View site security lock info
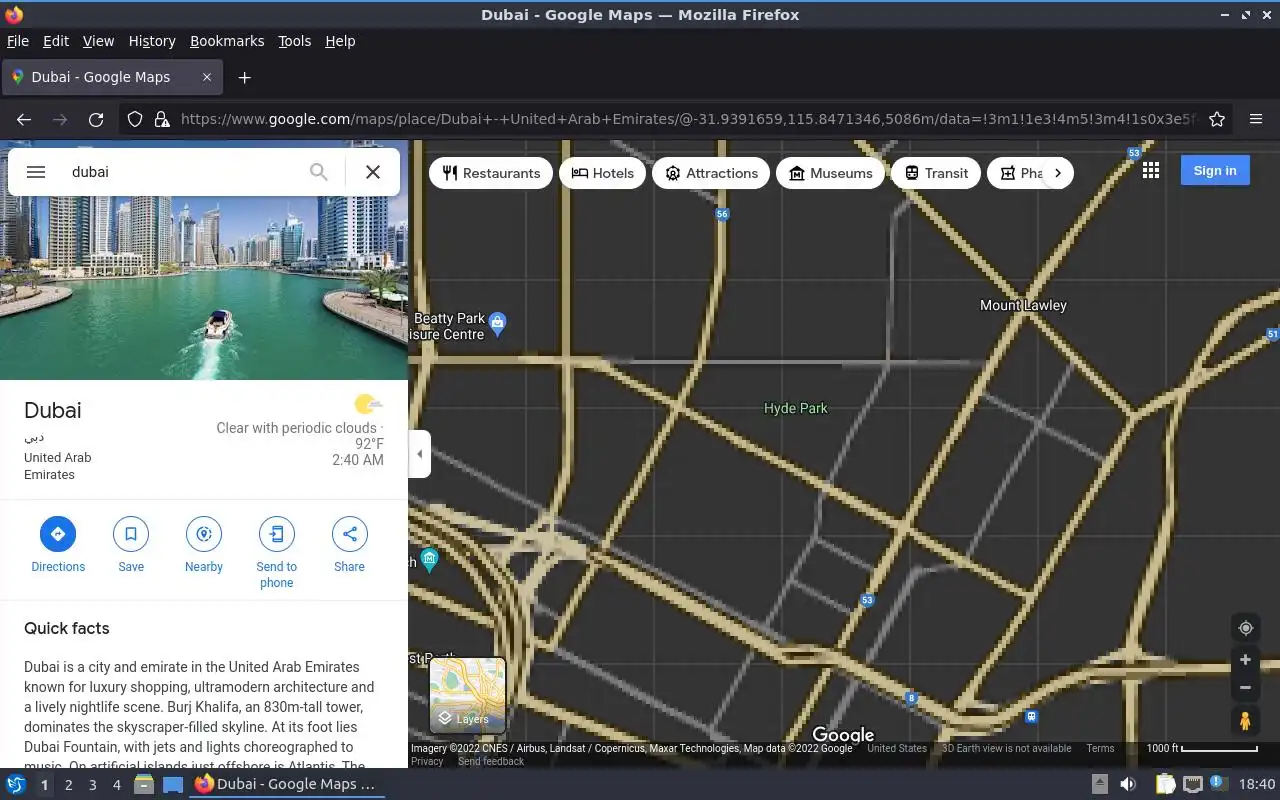Image resolution: width=1280 pixels, height=800 pixels. point(162,119)
